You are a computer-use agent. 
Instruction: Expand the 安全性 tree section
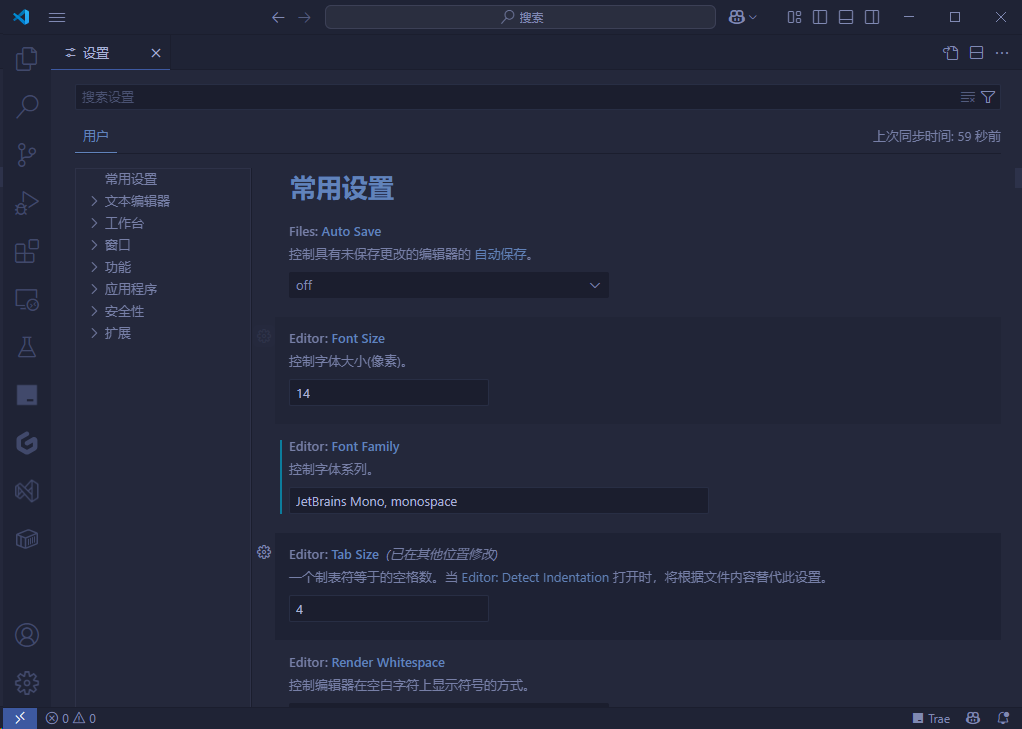[x=95, y=311]
